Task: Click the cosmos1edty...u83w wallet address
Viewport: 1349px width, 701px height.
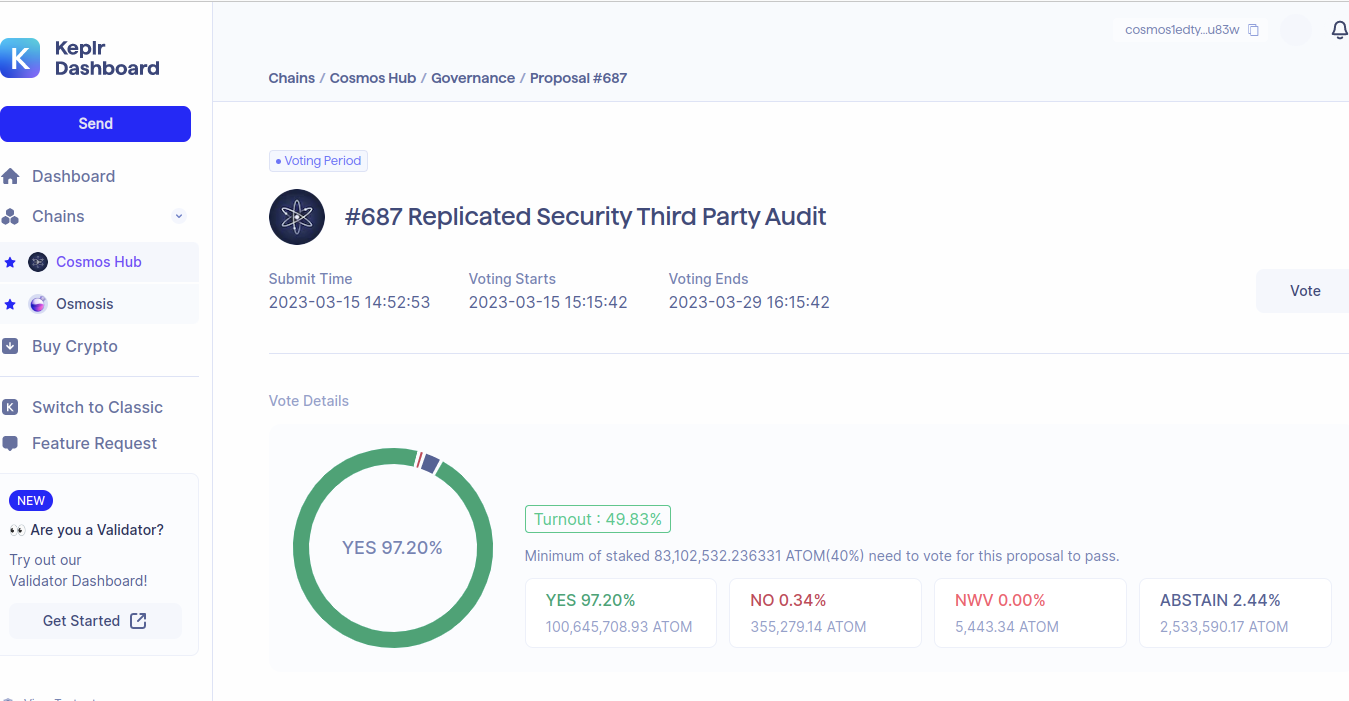Action: pos(1182,30)
